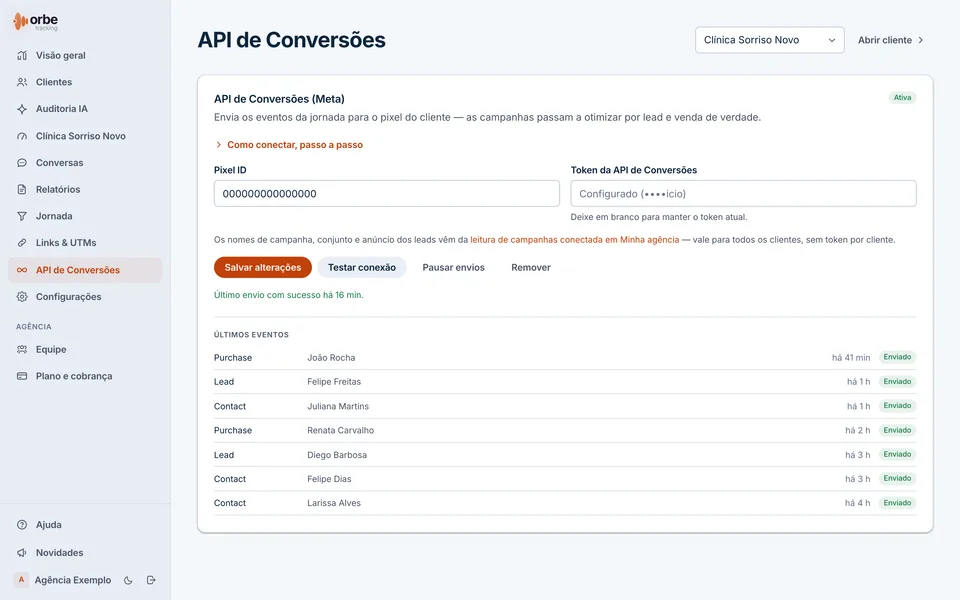This screenshot has height=600, width=960.
Task: Click the Felipe Freitas event name
Action: pyautogui.click(x=334, y=382)
